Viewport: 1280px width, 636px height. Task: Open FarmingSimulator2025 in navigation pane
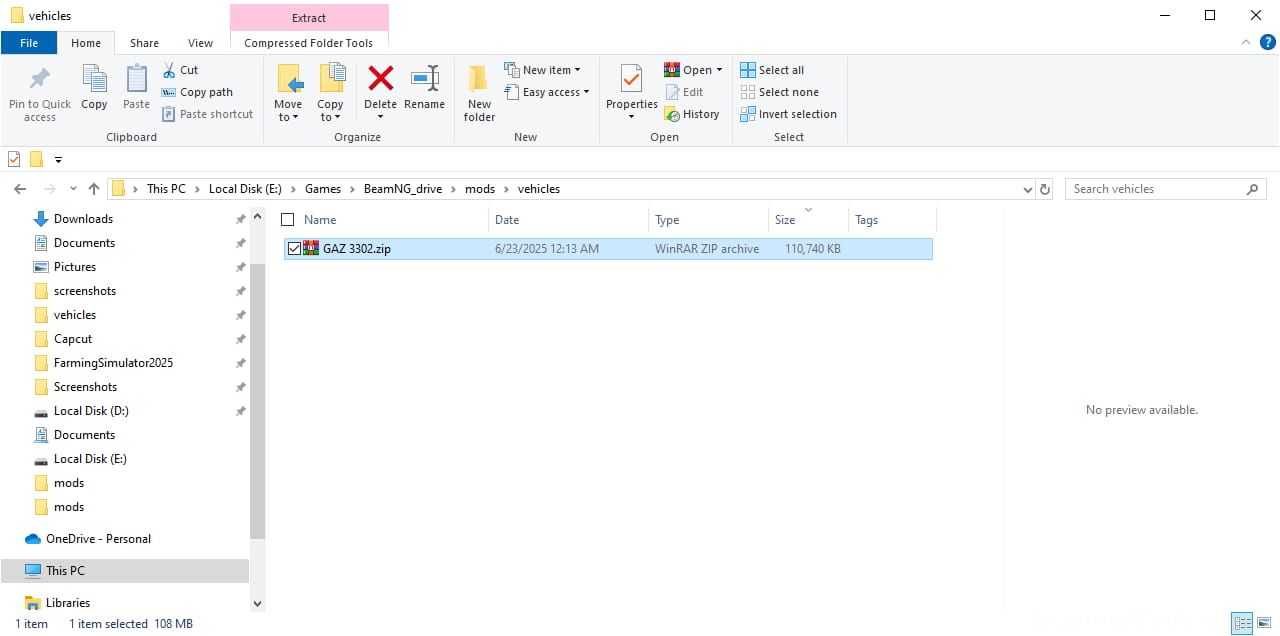pos(113,363)
